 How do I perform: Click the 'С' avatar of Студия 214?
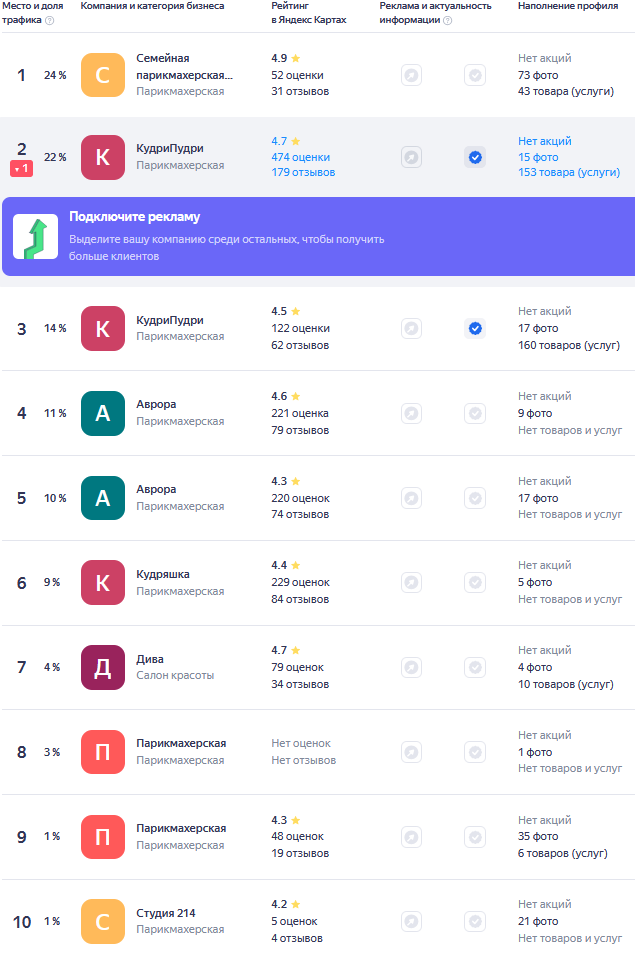click(103, 922)
